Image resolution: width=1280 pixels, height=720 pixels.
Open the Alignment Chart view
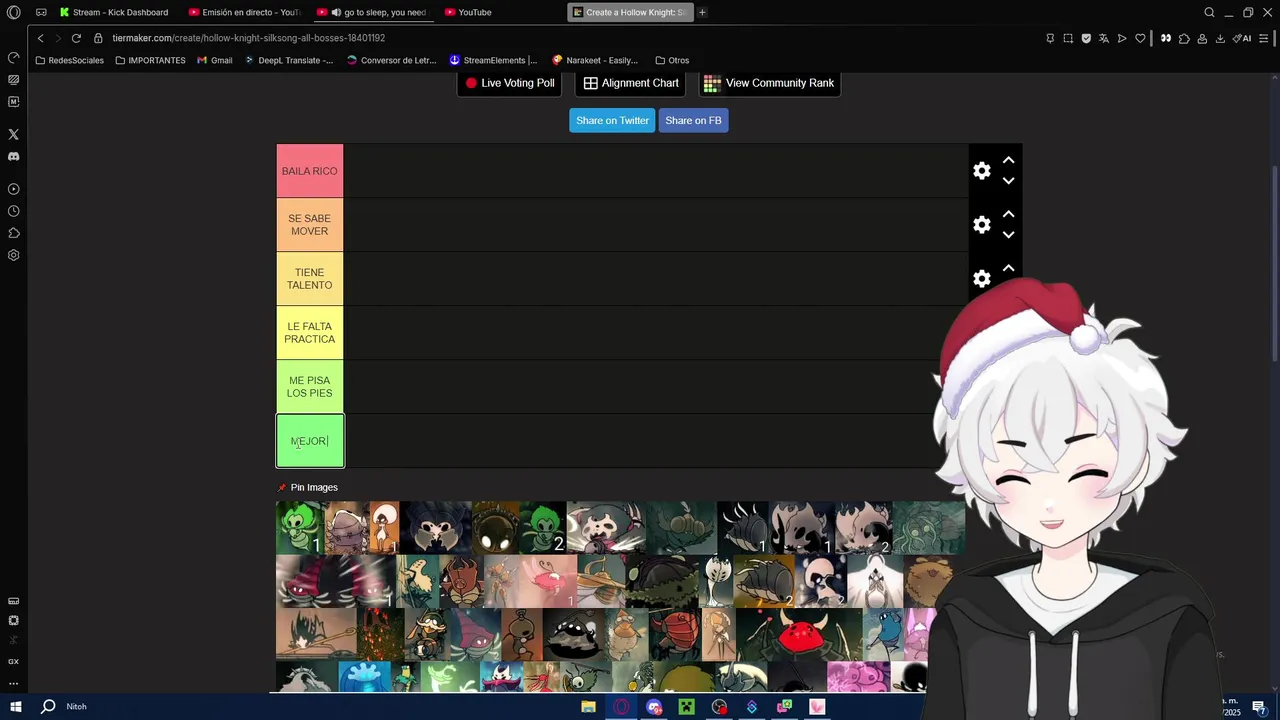click(x=631, y=83)
